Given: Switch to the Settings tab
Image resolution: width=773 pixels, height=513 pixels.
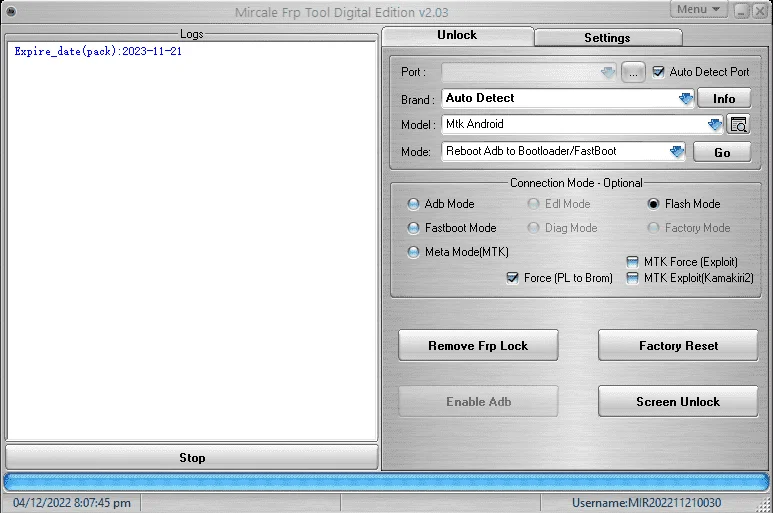Looking at the screenshot, I should 608,38.
